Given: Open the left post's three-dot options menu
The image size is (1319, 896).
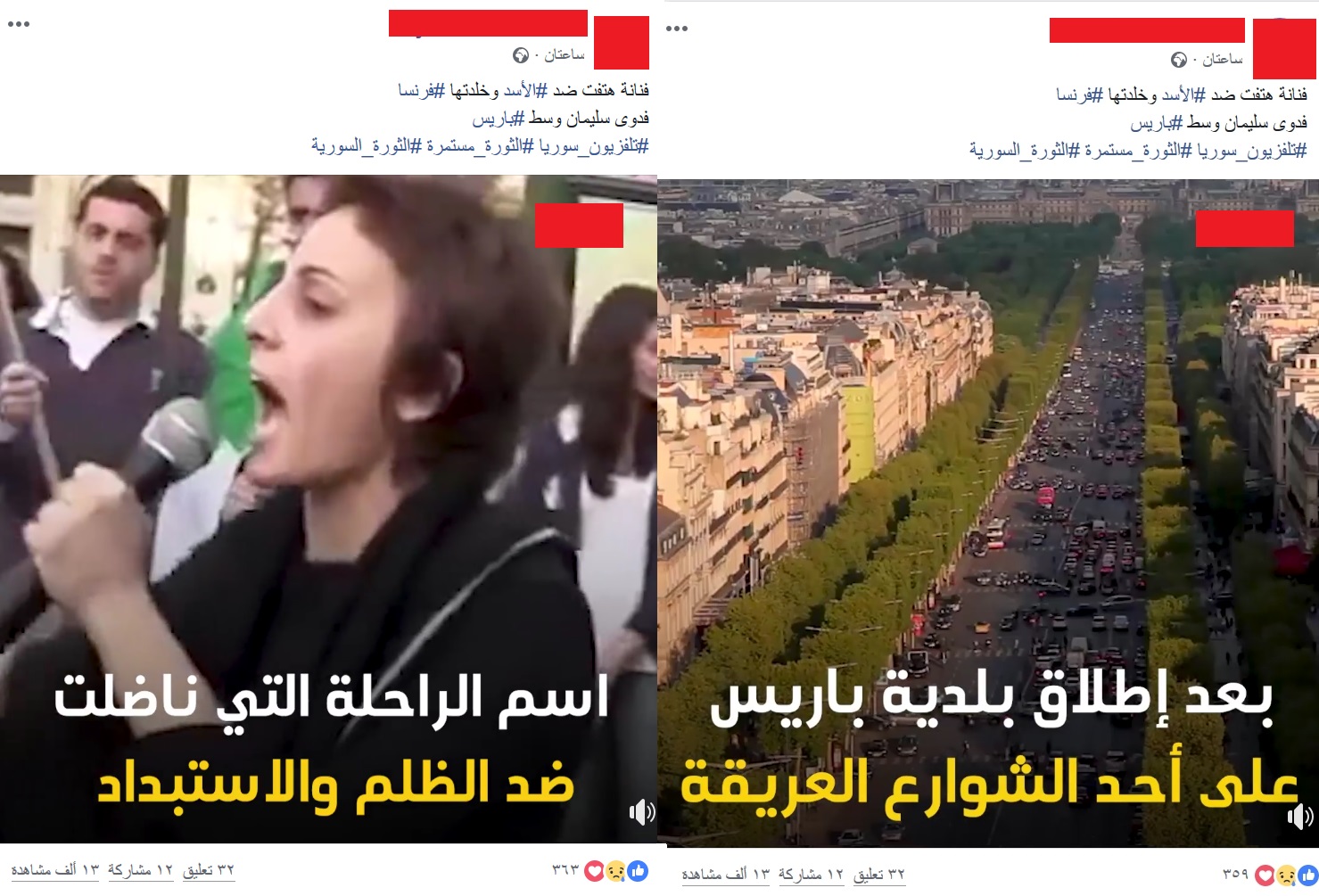Looking at the screenshot, I should coord(19,24).
